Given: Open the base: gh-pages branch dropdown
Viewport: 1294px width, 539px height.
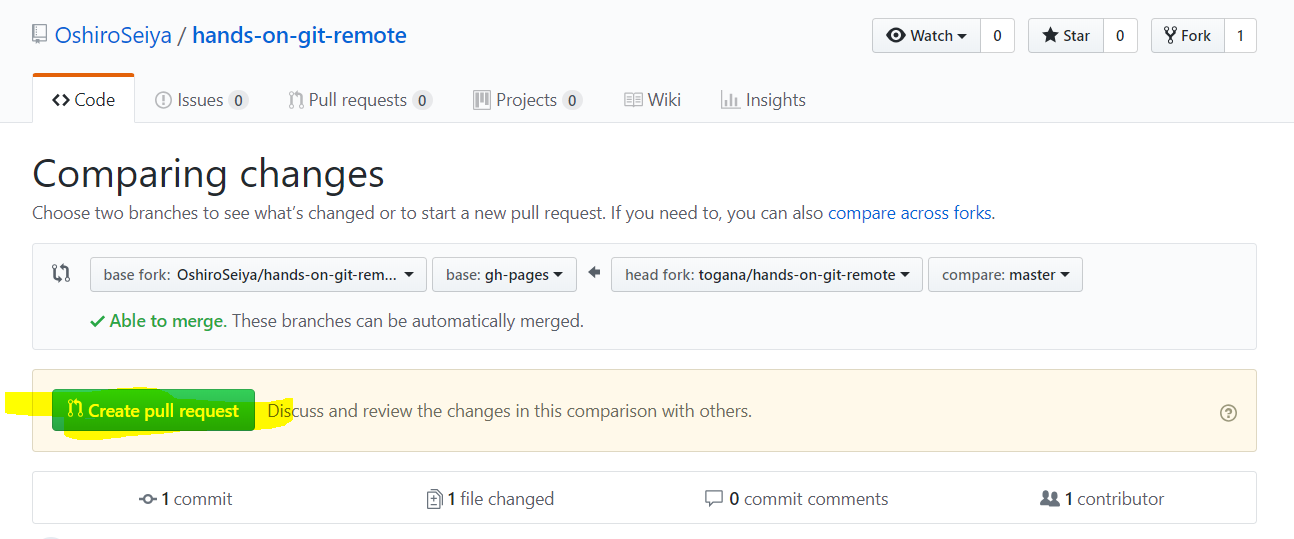Looking at the screenshot, I should (x=504, y=274).
